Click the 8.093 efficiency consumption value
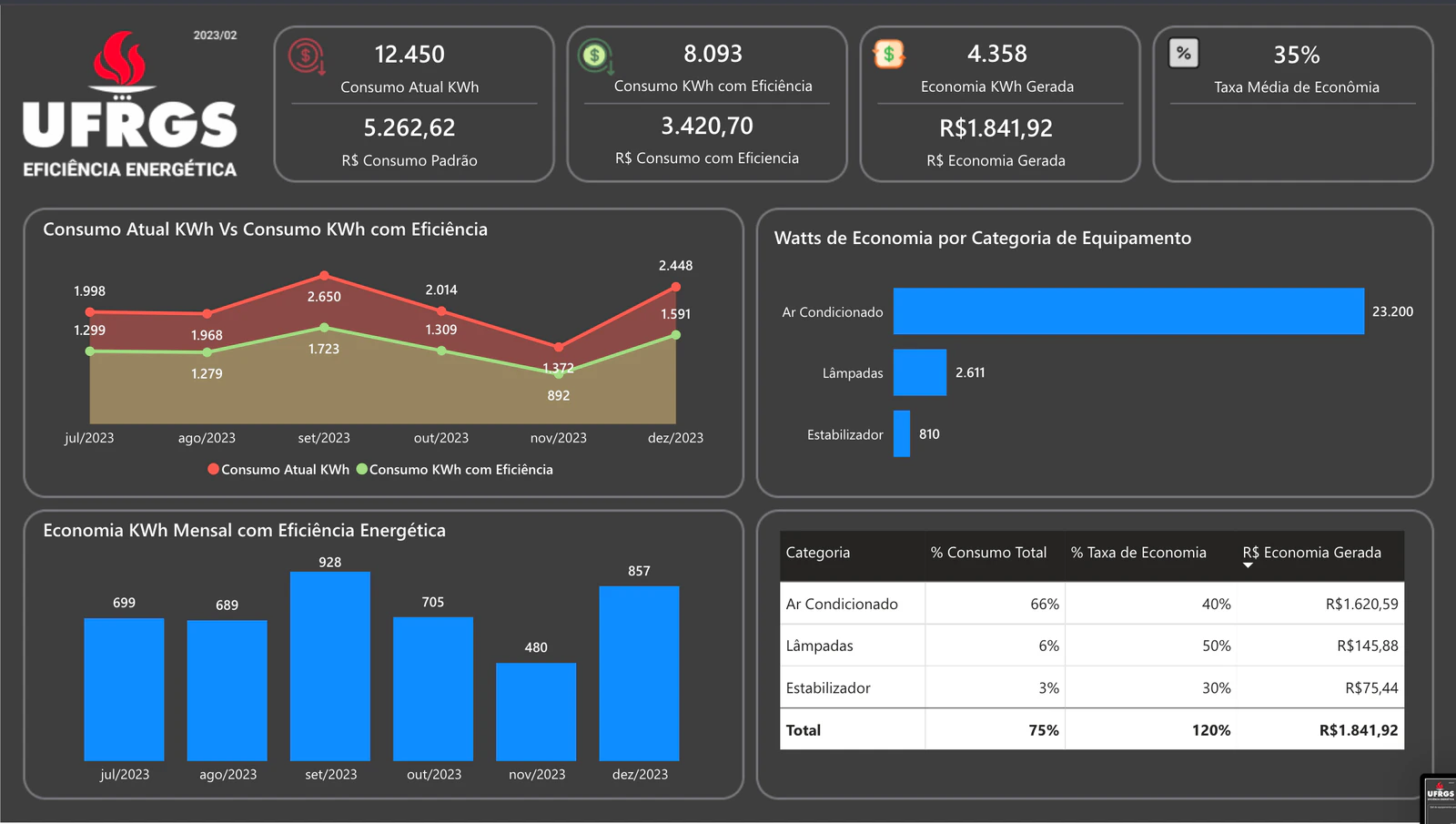The width and height of the screenshot is (1456, 824). 713,54
